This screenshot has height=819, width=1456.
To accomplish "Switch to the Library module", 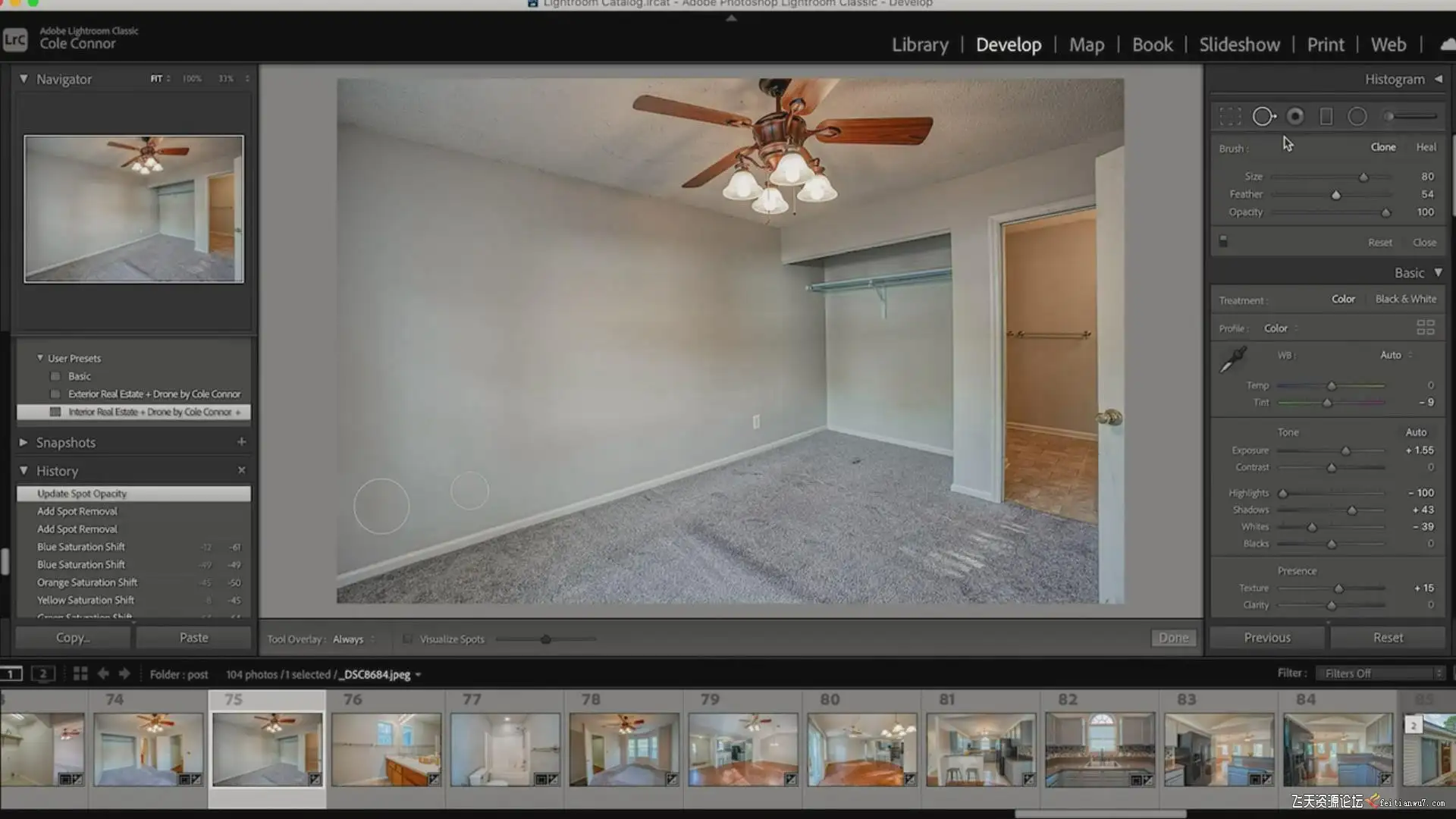I will (920, 45).
